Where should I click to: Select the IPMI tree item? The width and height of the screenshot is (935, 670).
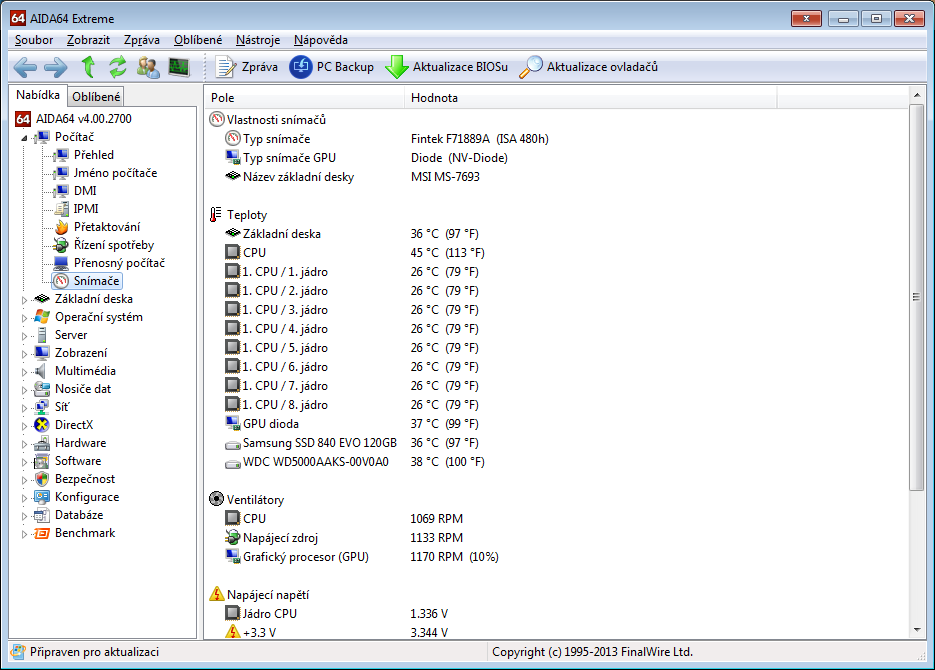(x=86, y=209)
